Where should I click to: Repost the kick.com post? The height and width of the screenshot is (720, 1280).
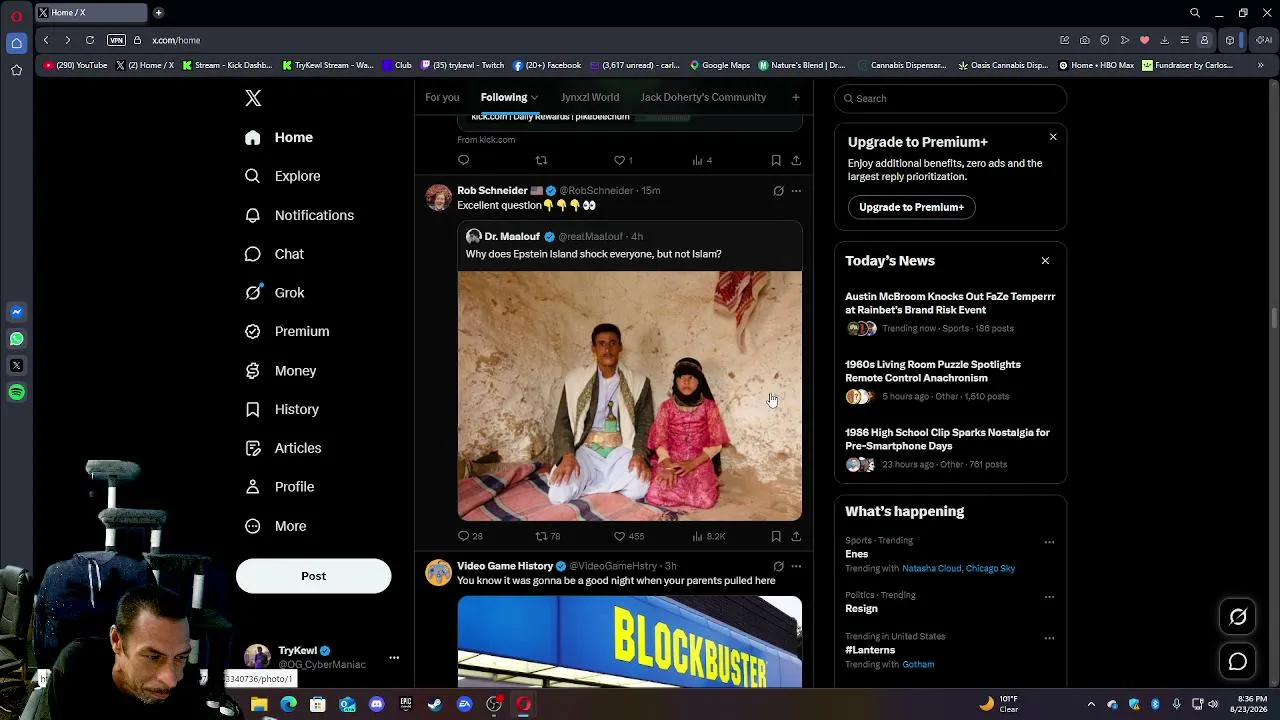coord(541,160)
